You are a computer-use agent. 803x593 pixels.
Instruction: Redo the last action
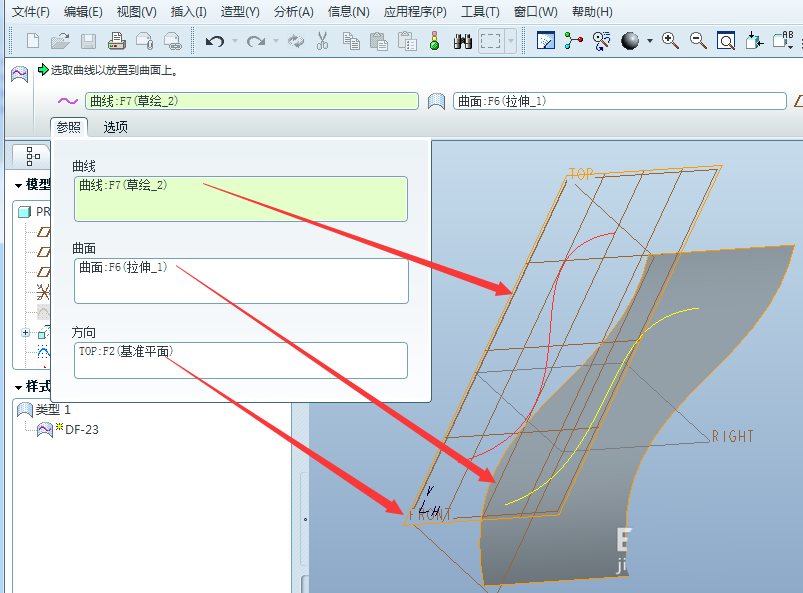point(256,41)
